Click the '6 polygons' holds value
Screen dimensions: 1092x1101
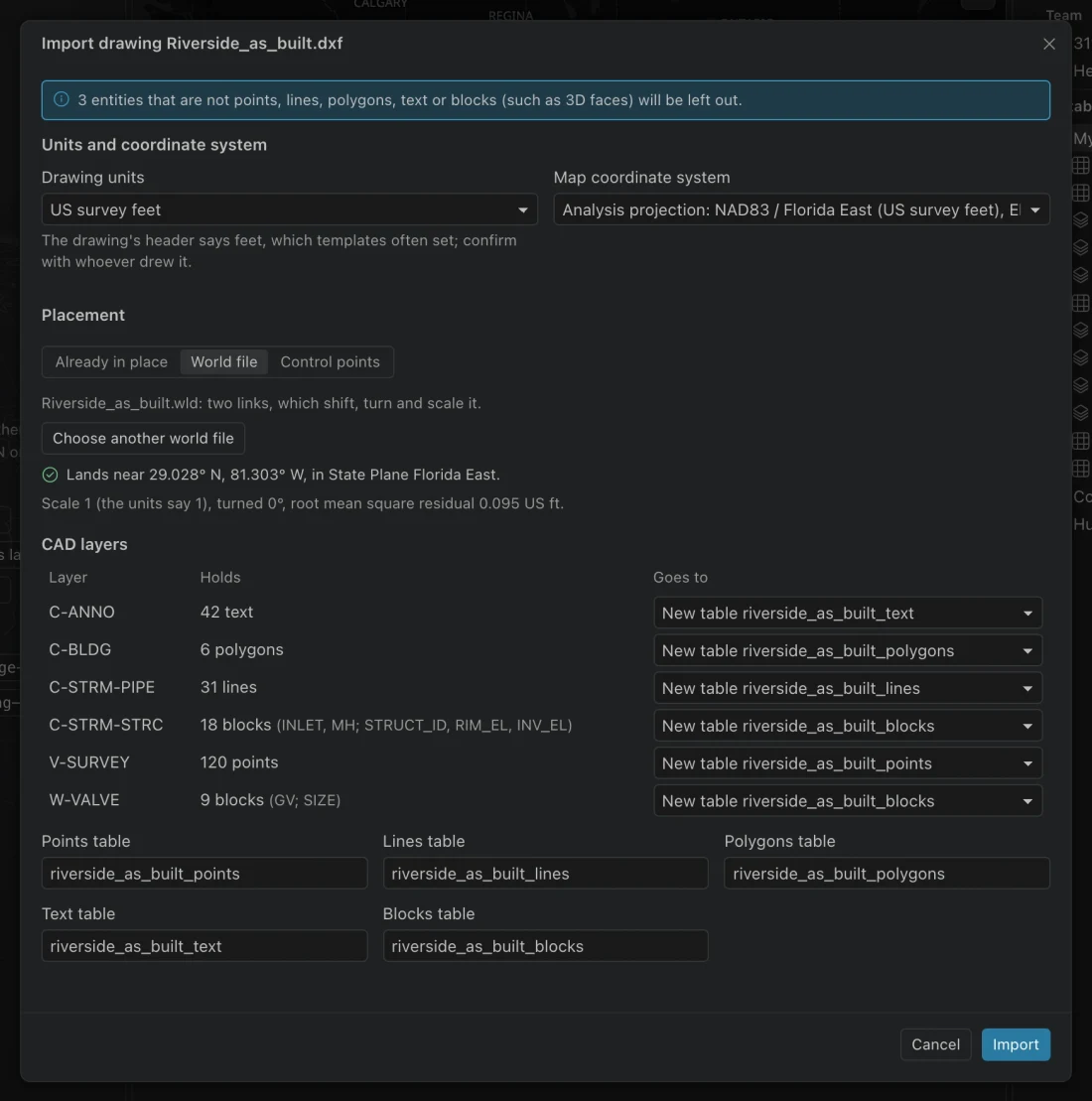tap(241, 649)
